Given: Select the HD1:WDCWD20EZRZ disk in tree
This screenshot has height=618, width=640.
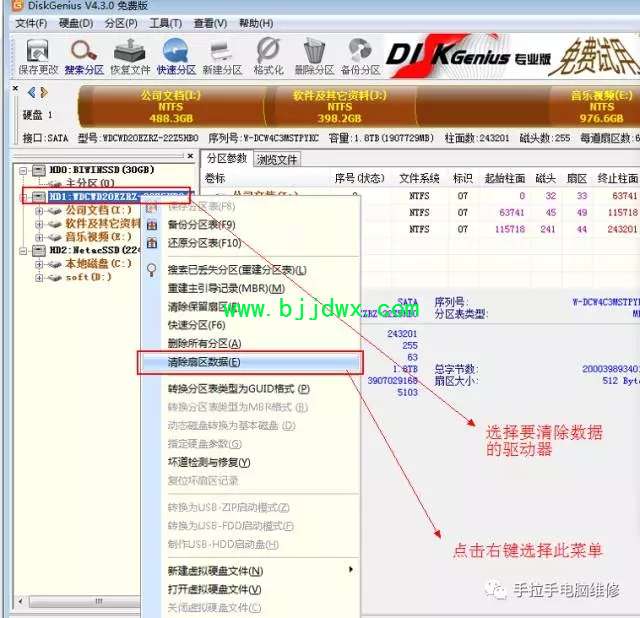Looking at the screenshot, I should pos(118,197).
